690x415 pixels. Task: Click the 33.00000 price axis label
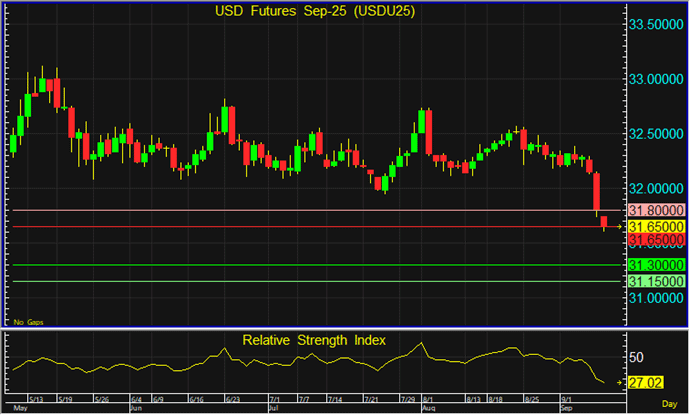655,78
